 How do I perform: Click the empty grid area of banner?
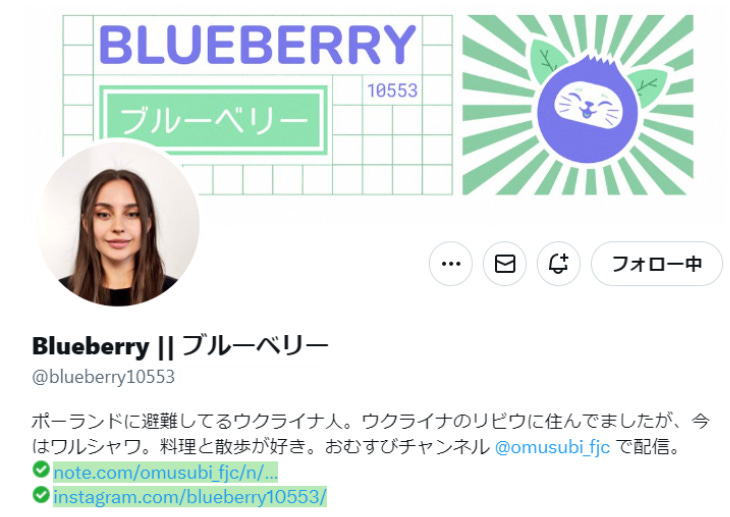tap(392, 149)
